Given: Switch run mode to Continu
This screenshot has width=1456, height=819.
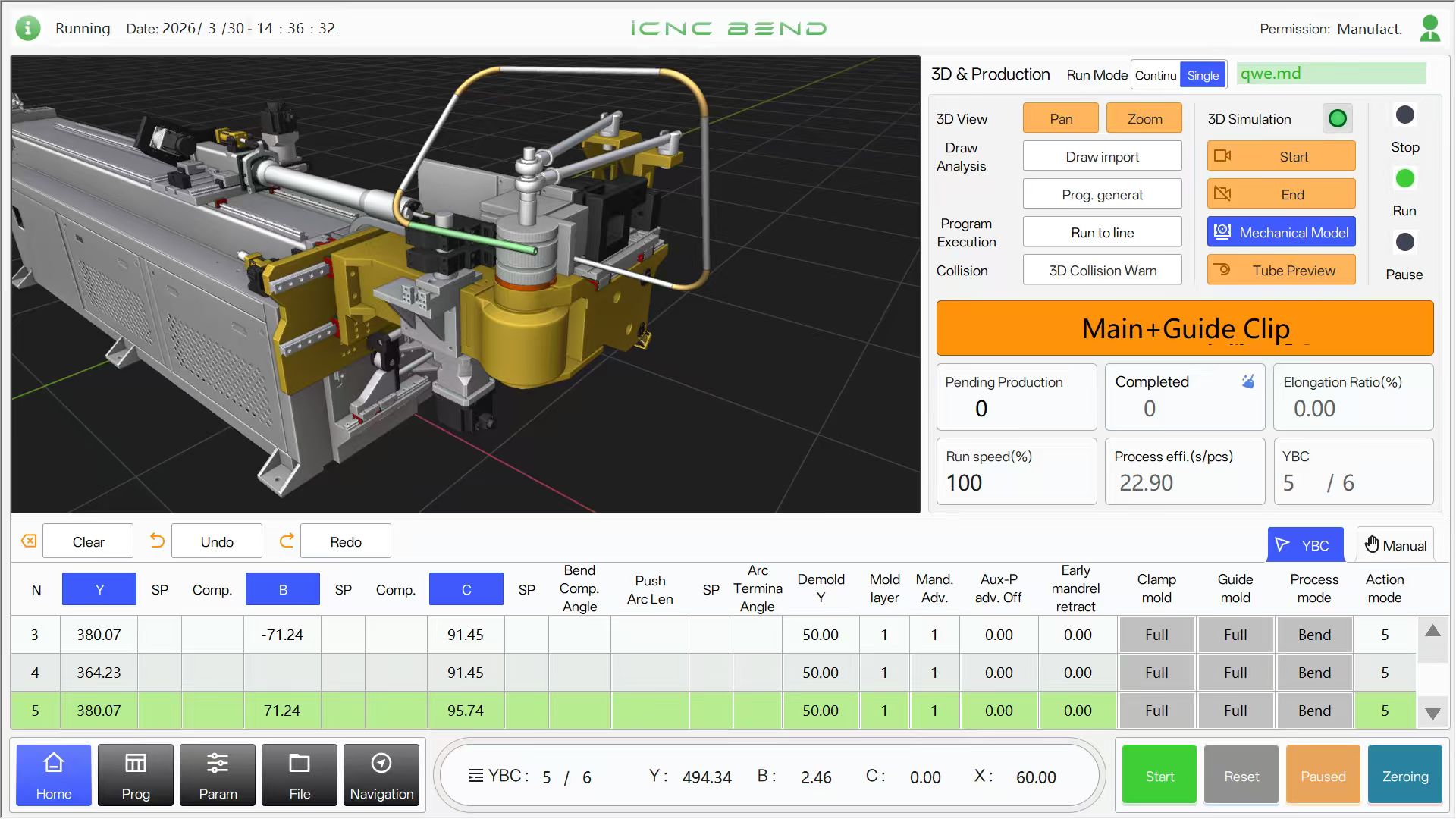Looking at the screenshot, I should point(1156,75).
